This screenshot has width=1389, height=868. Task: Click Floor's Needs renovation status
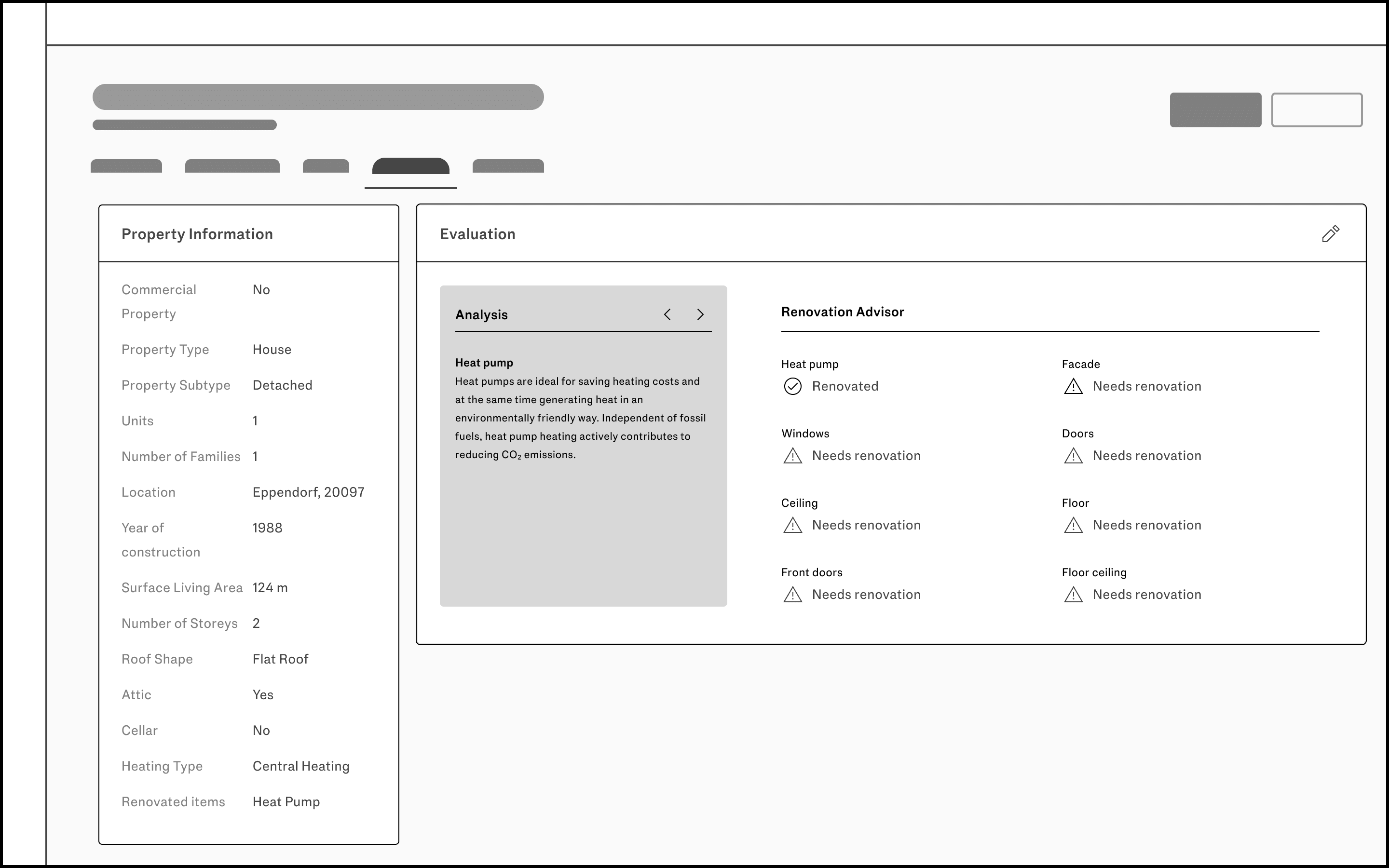pos(1147,525)
